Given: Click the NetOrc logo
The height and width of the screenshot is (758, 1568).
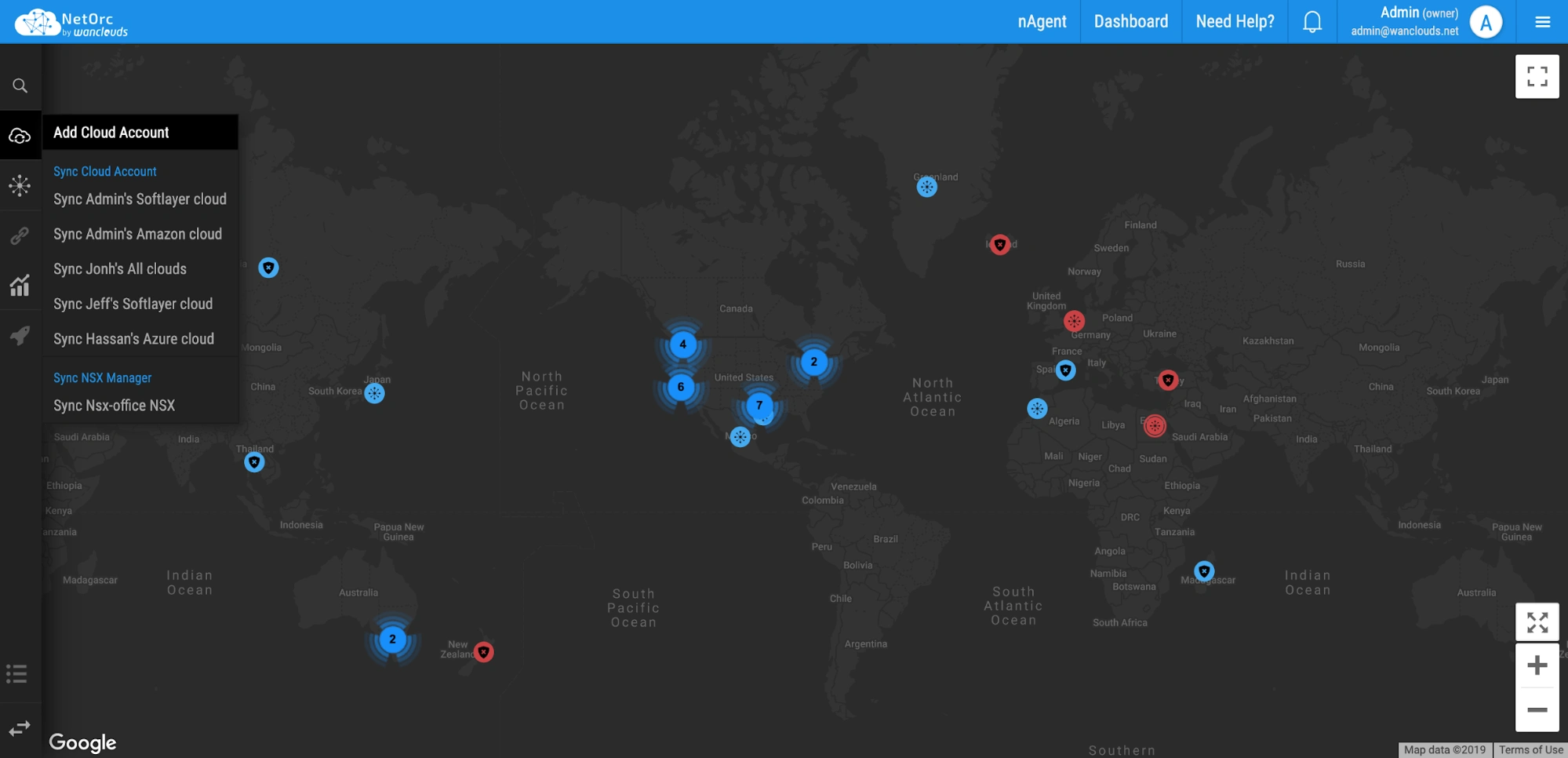Looking at the screenshot, I should pyautogui.click(x=71, y=23).
